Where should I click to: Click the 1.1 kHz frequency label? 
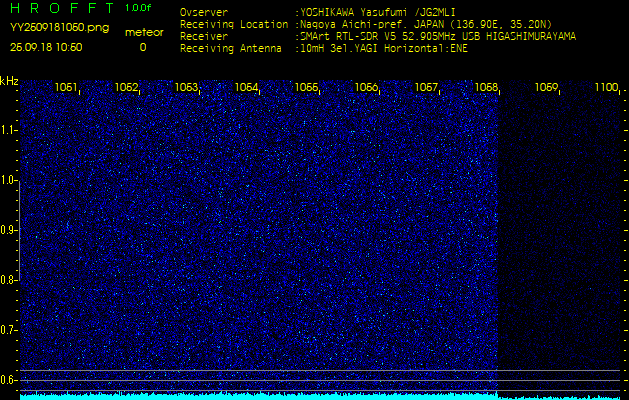tap(9, 130)
